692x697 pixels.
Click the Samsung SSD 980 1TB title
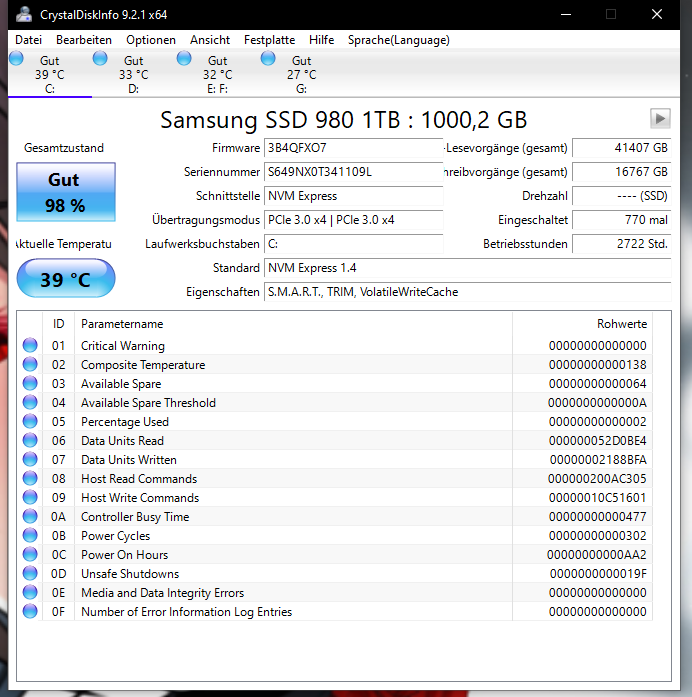pyautogui.click(x=344, y=120)
